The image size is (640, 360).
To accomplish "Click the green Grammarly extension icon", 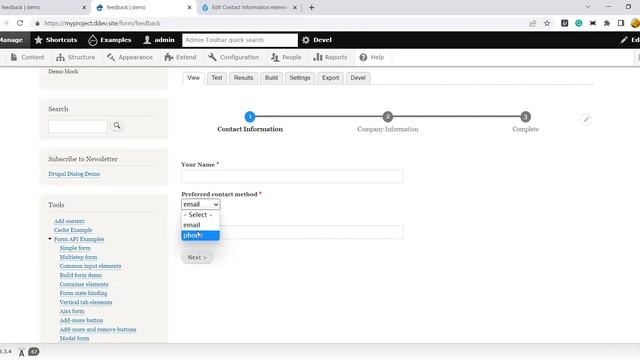I will (579, 23).
